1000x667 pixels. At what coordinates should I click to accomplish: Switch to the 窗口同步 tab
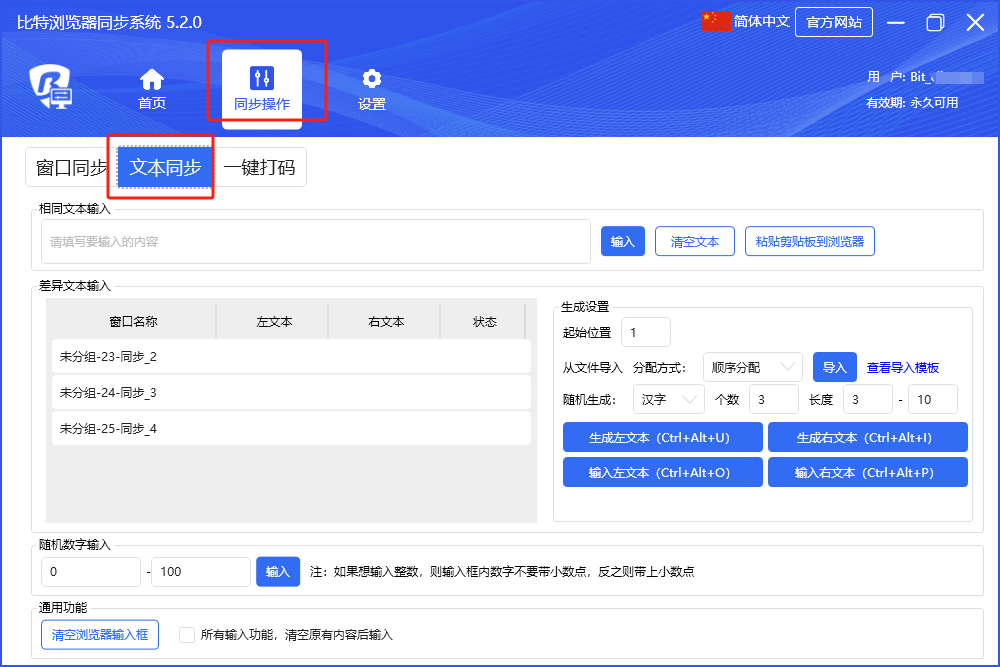point(70,167)
